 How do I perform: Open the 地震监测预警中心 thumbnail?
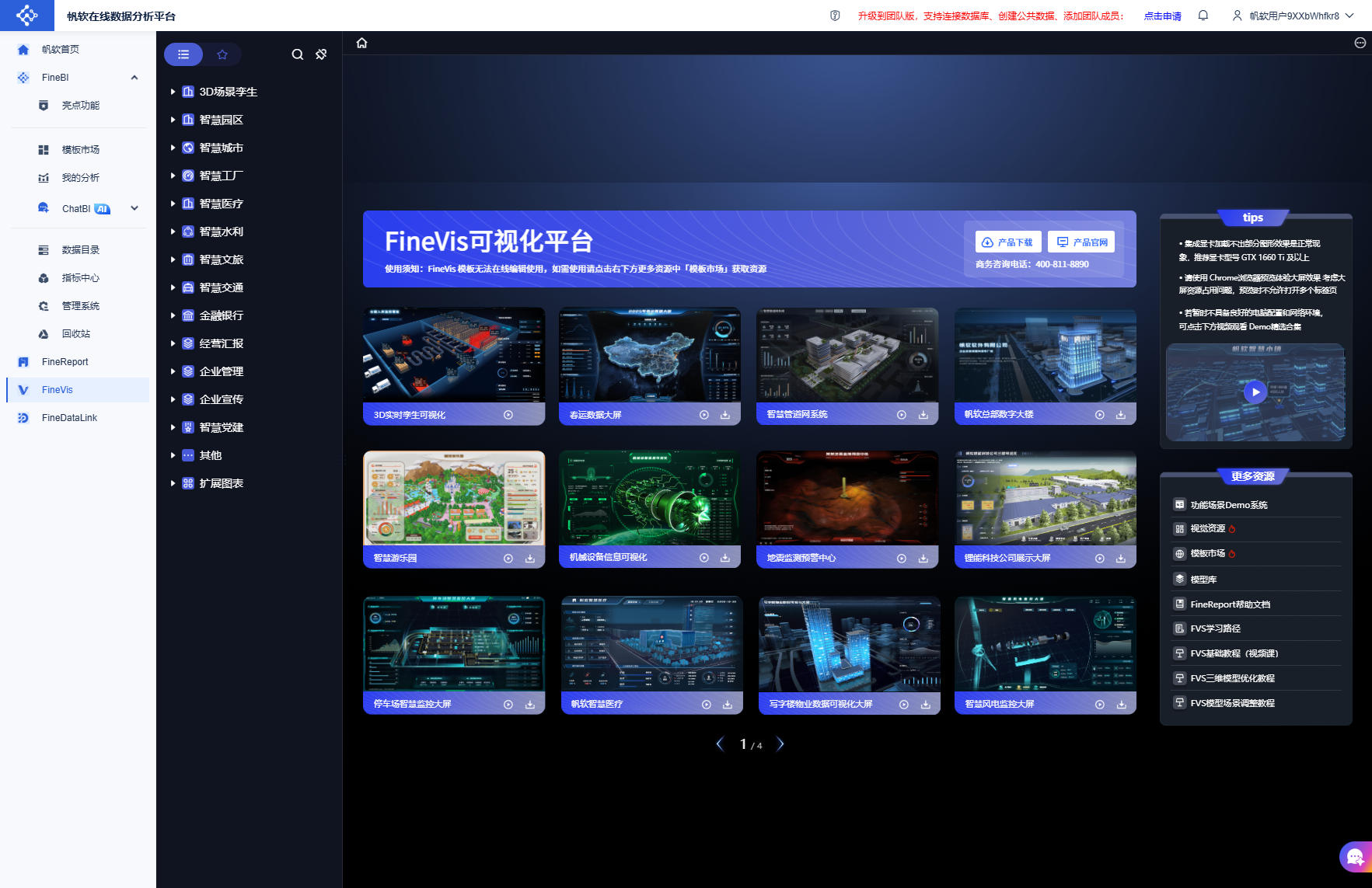(x=847, y=498)
